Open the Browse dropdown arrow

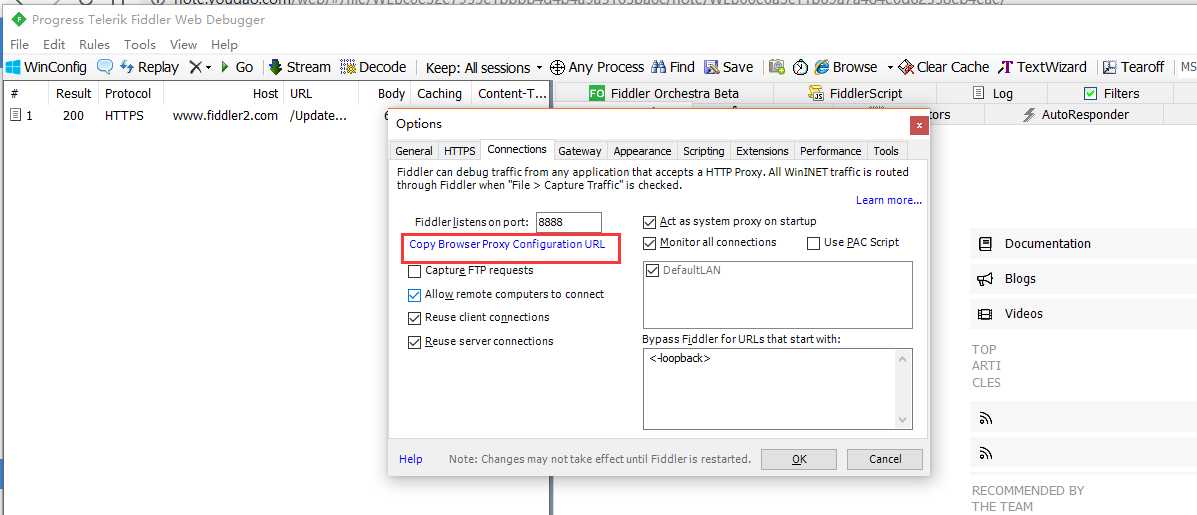click(889, 68)
